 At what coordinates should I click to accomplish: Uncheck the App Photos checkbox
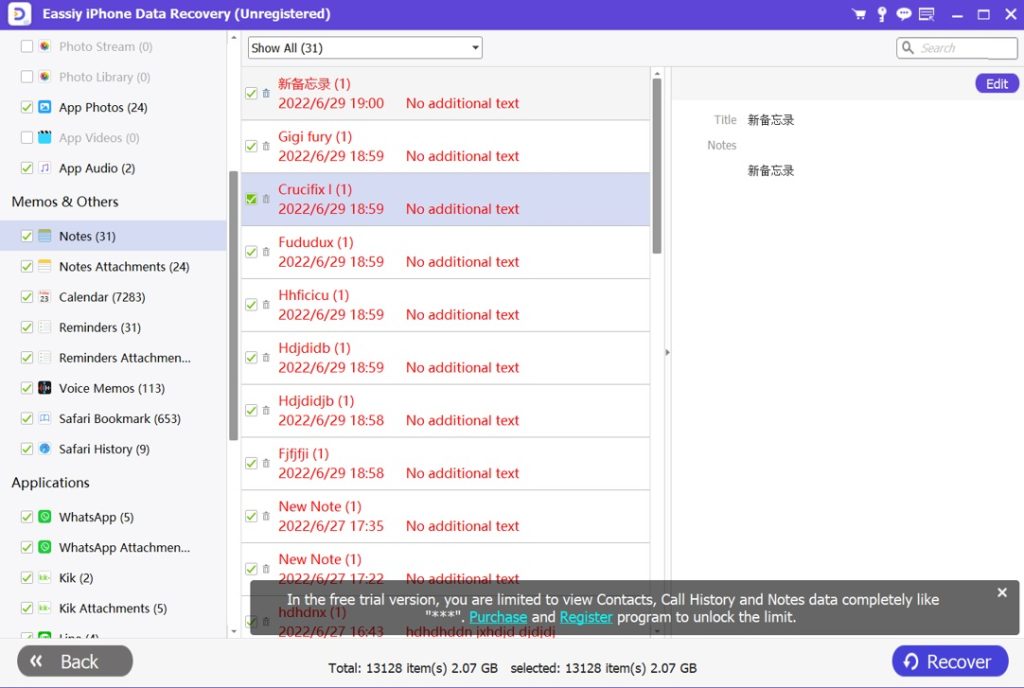[27, 107]
